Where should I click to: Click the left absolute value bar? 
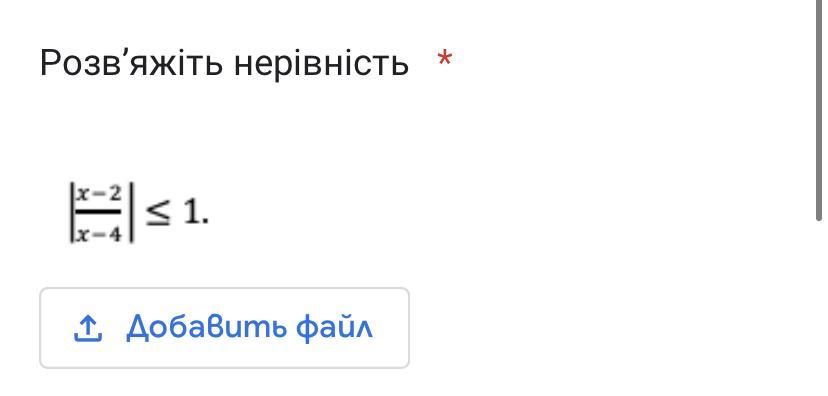72,212
